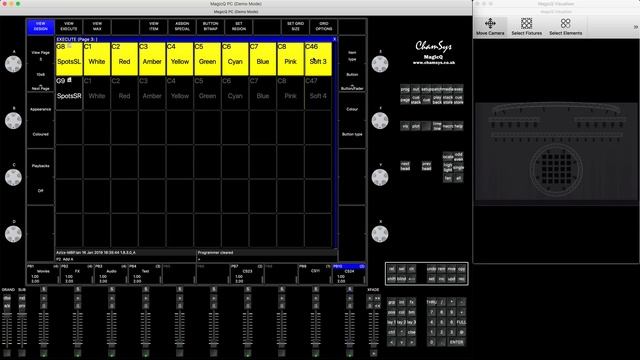
Task: Open Playbacks Off option
Action: tap(40, 178)
